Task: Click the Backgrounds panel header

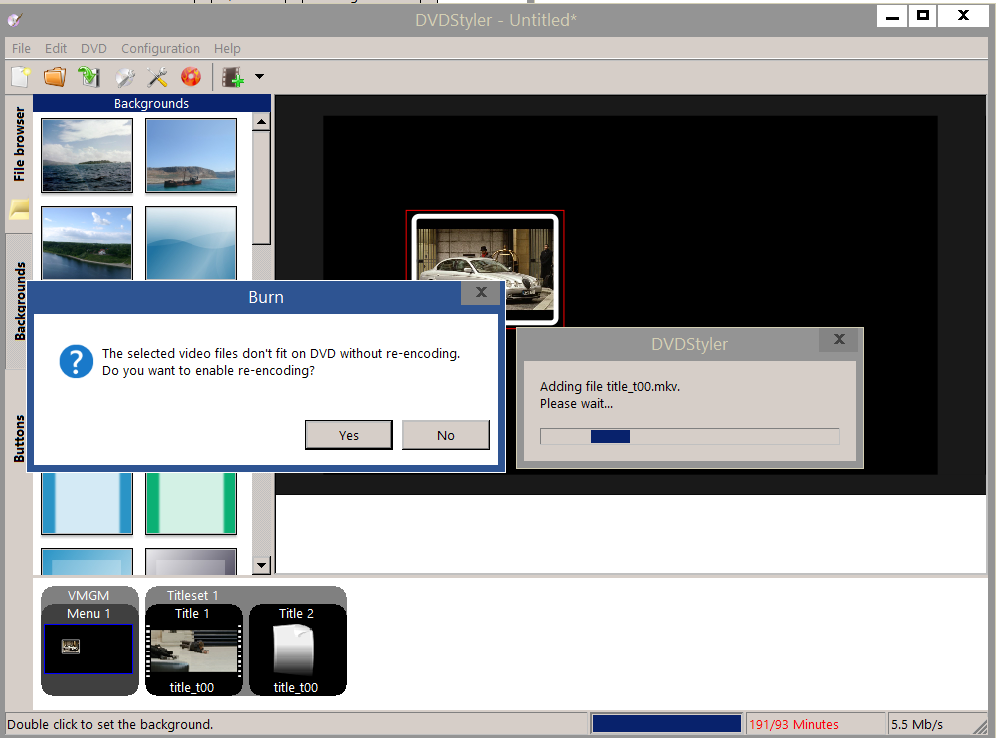Action: pos(151,104)
